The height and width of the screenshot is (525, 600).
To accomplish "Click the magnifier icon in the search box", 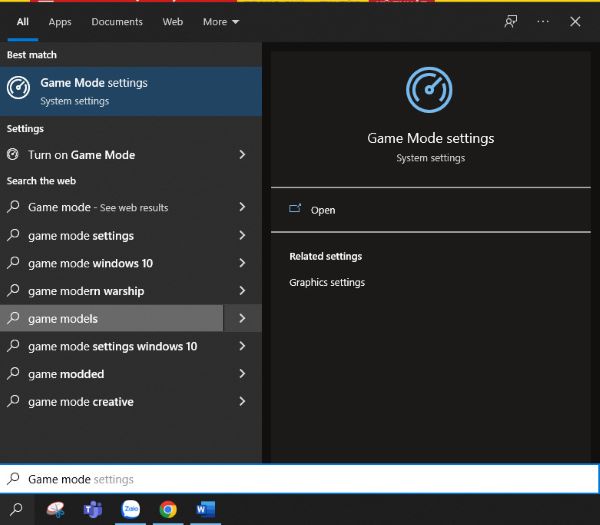I will pos(13,478).
